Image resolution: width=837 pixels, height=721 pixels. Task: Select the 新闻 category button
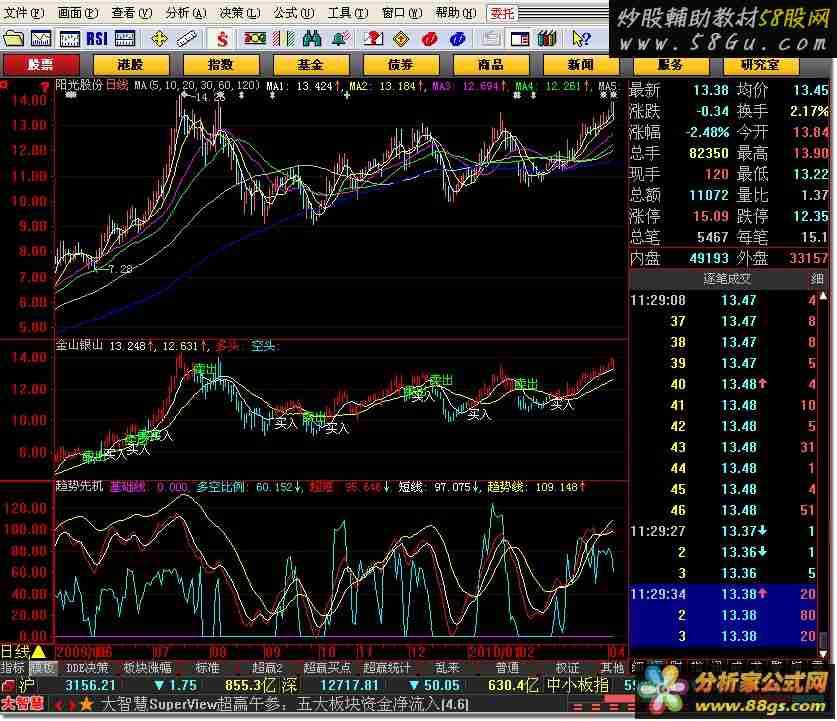(581, 65)
